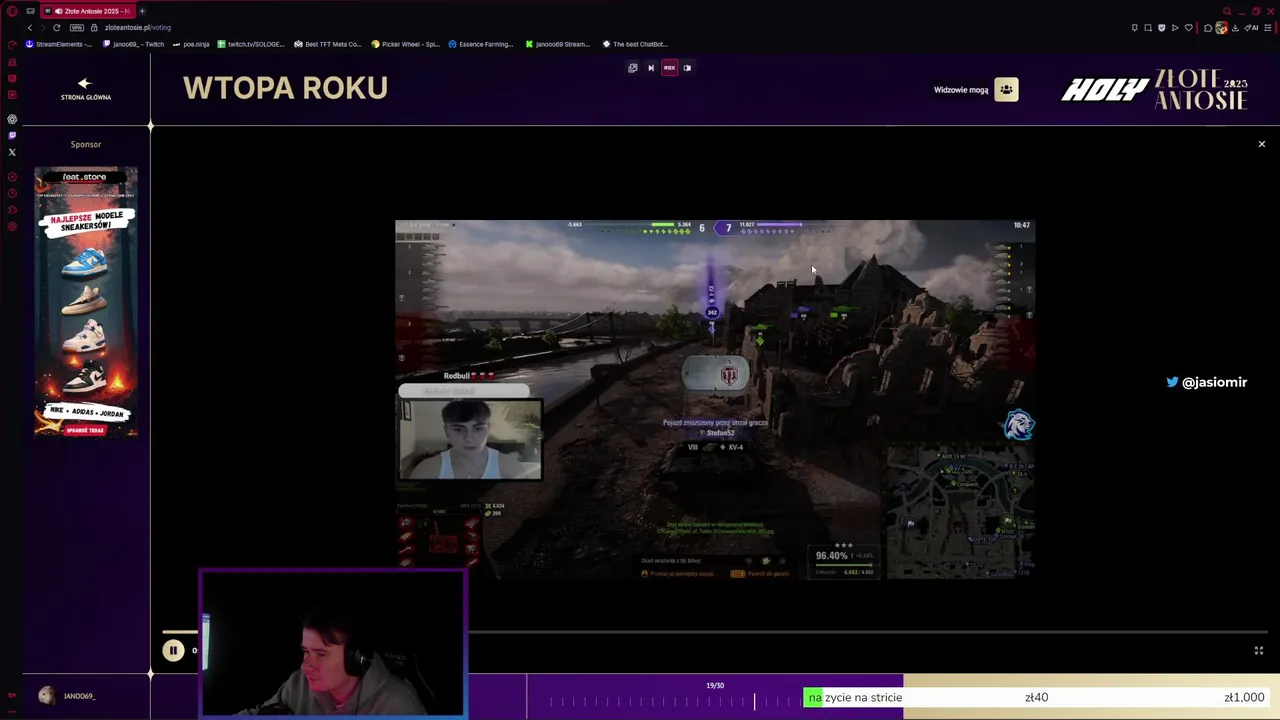Click the World of Tanks clip video
Viewport: 1280px width, 720px height.
click(x=714, y=399)
